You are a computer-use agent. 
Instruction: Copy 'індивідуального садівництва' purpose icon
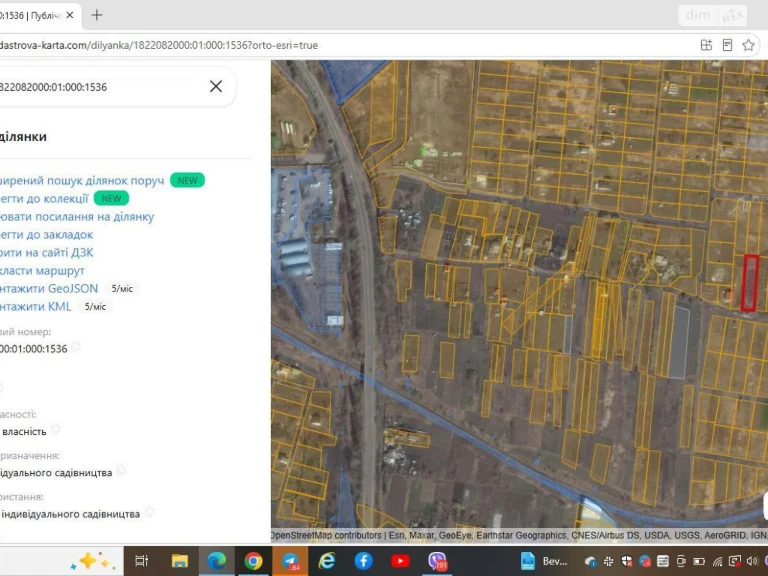121,471
